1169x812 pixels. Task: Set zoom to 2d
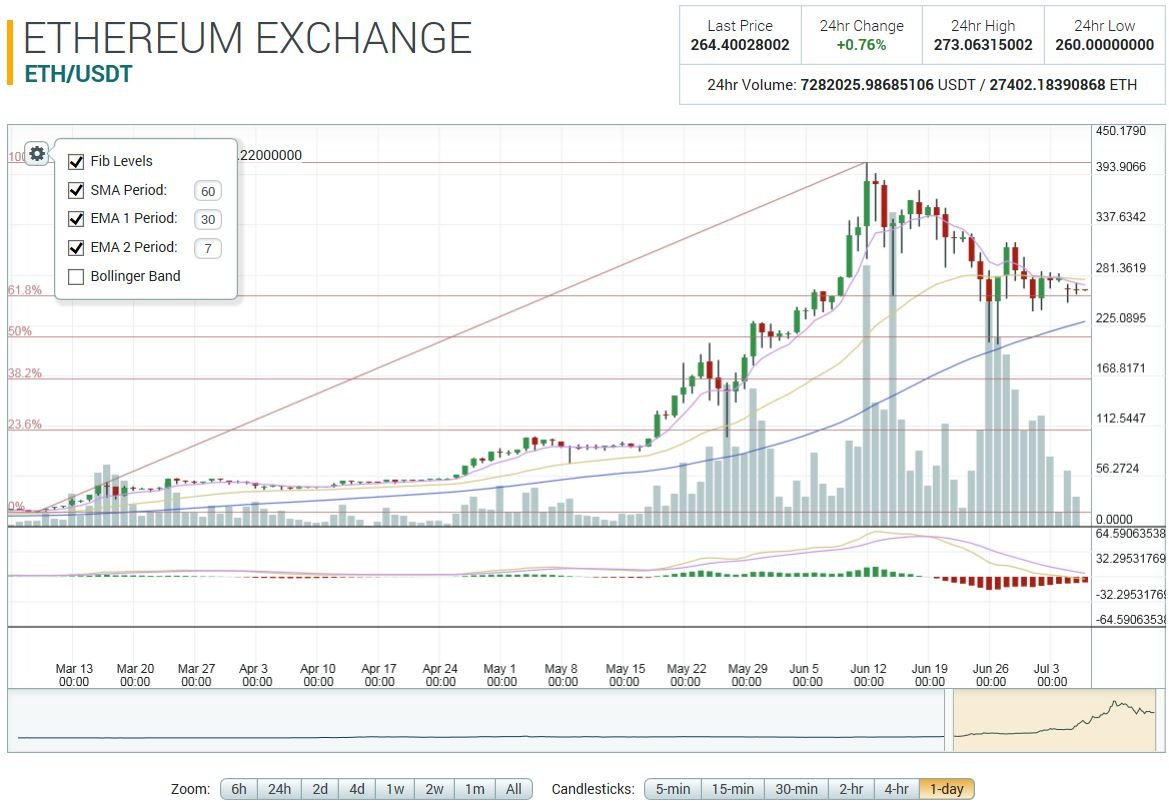(x=320, y=789)
